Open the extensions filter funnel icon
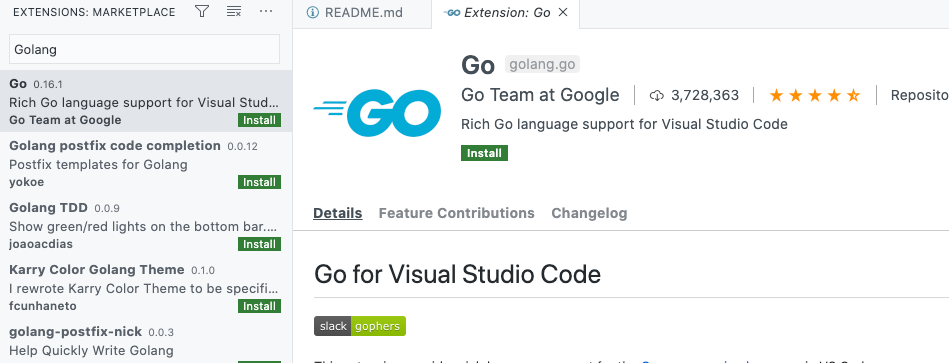 202,11
